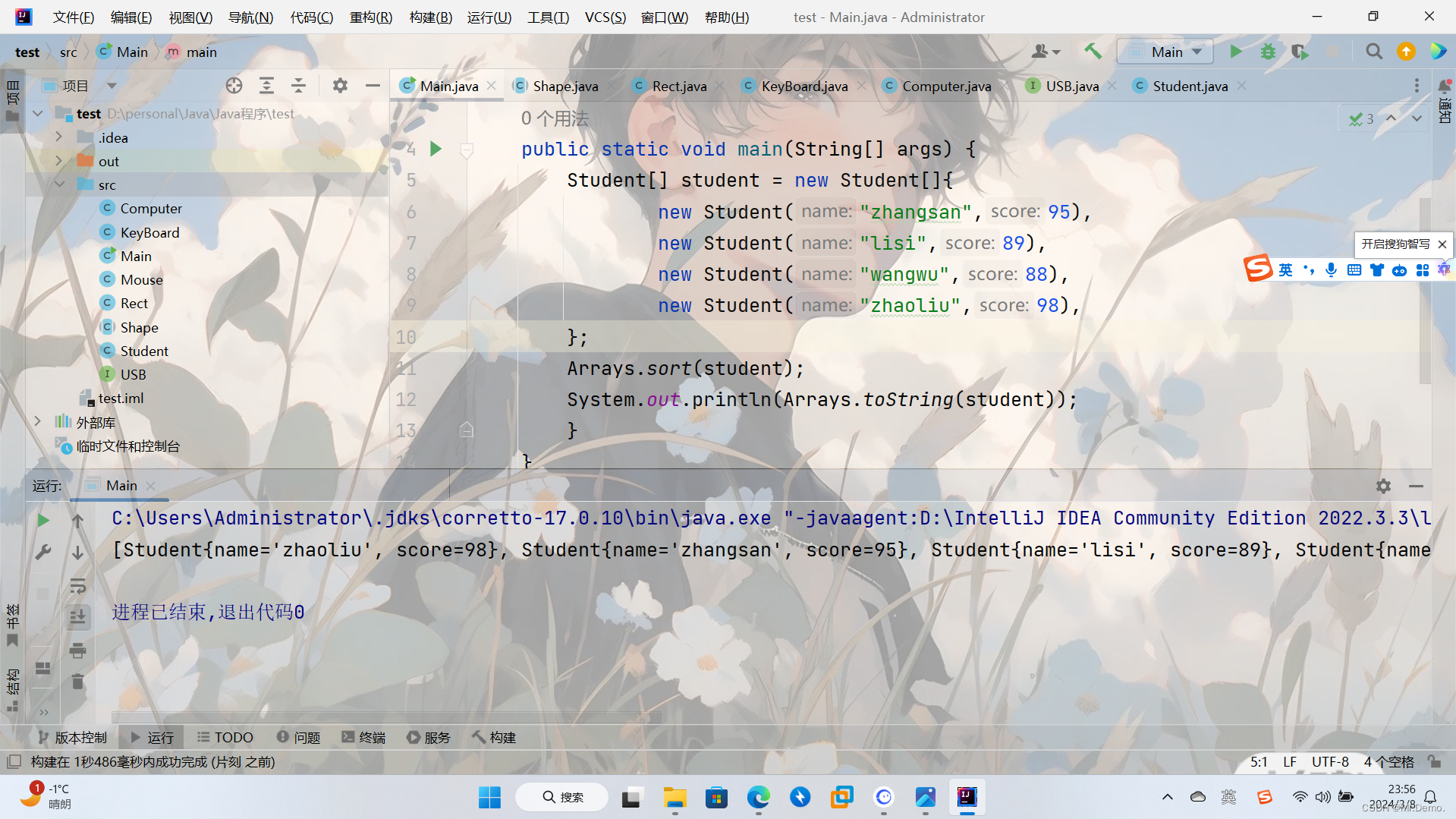Open the 重构(R) menu
1456x819 pixels.
point(371,17)
